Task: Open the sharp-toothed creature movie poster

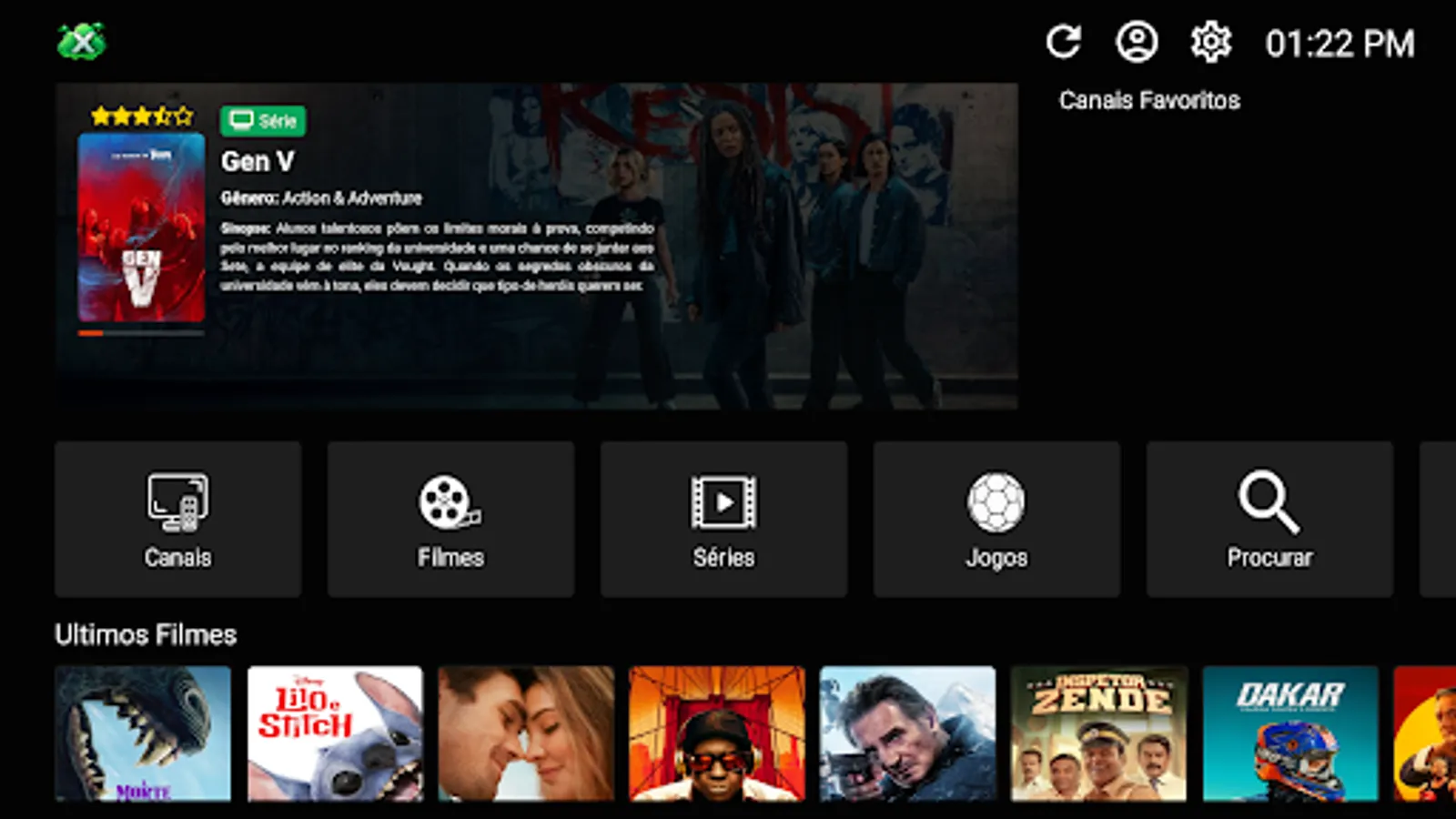Action: (143, 733)
